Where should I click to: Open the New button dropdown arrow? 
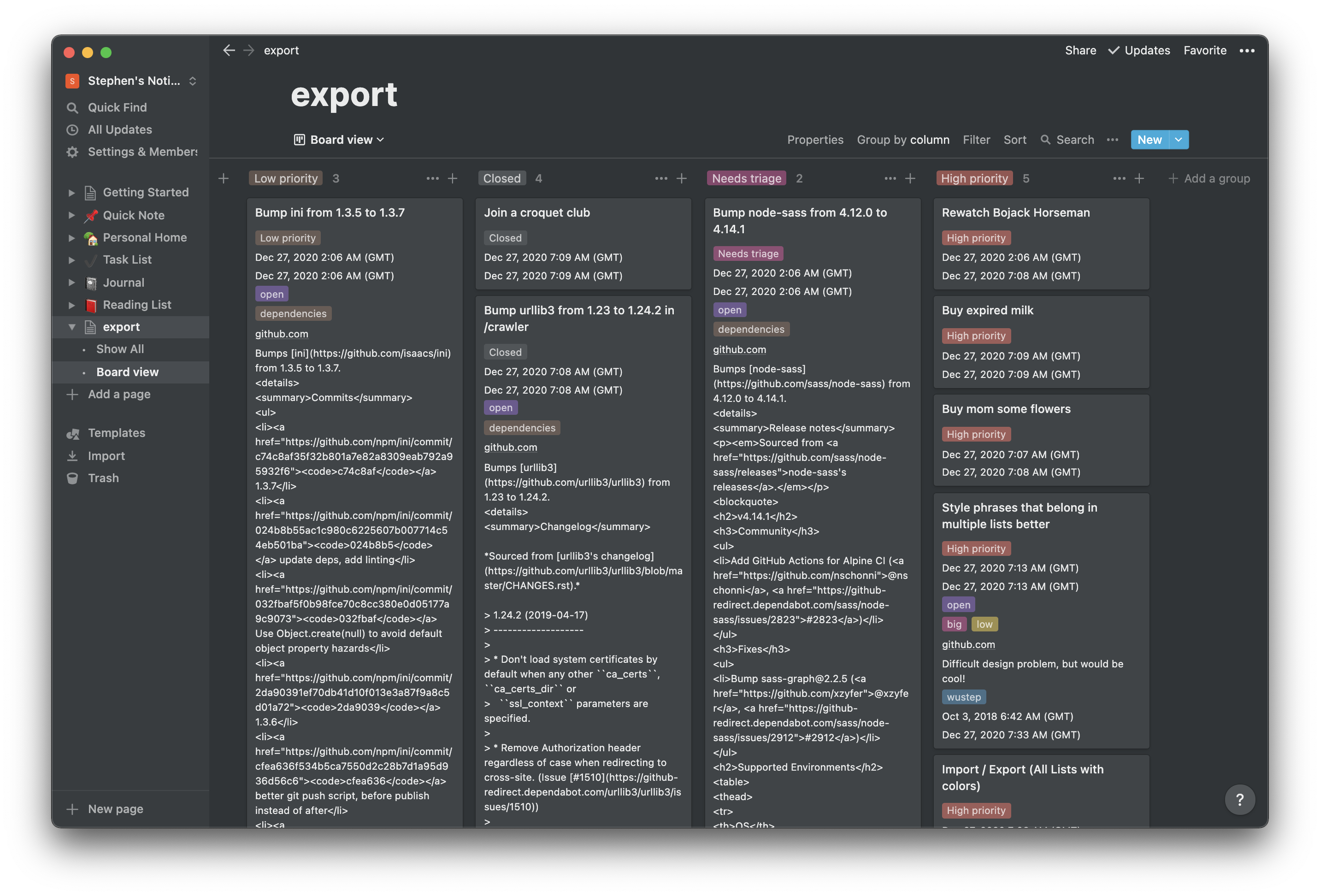[x=1179, y=140]
